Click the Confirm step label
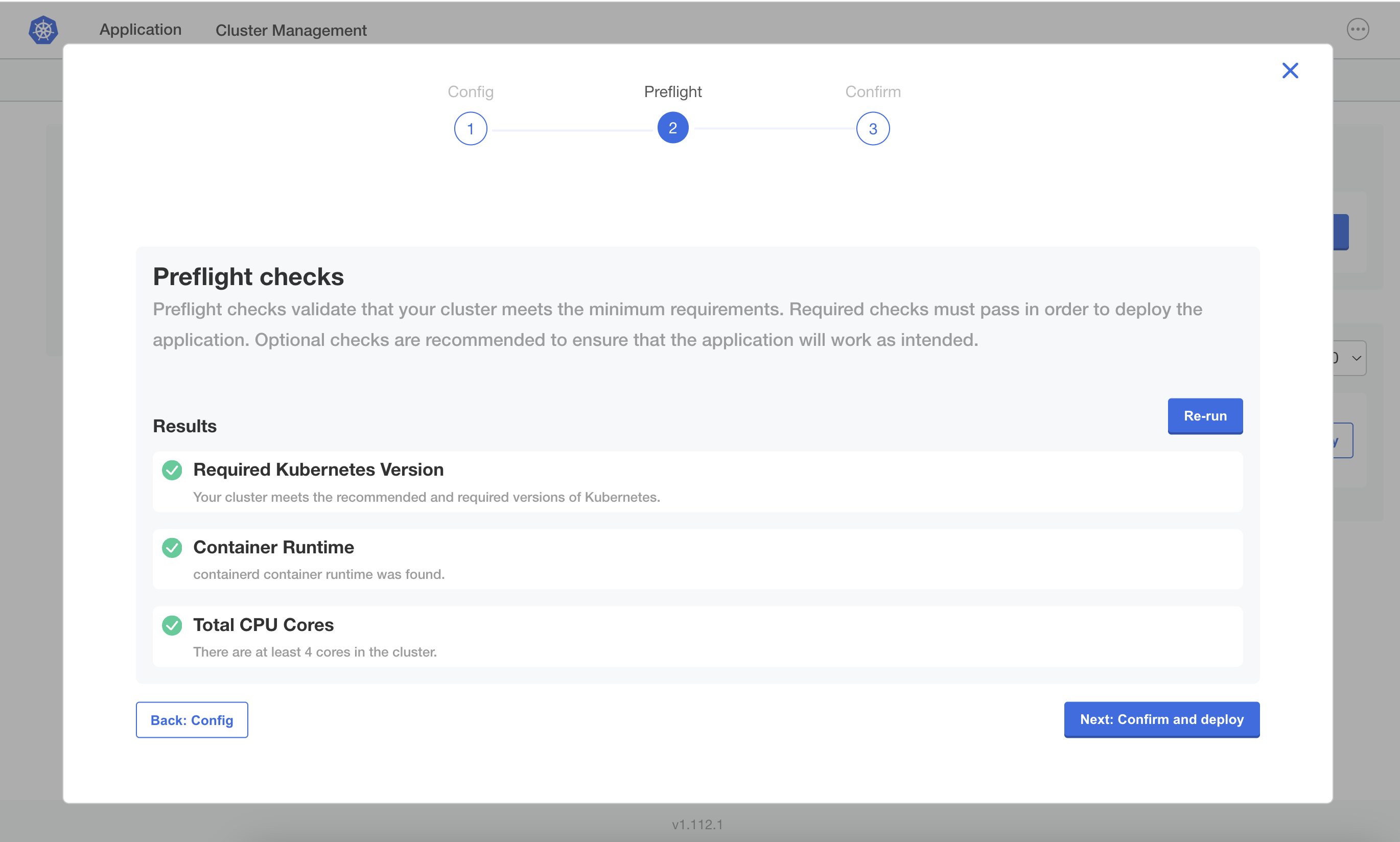Screen dimensions: 1400x842 873,91
